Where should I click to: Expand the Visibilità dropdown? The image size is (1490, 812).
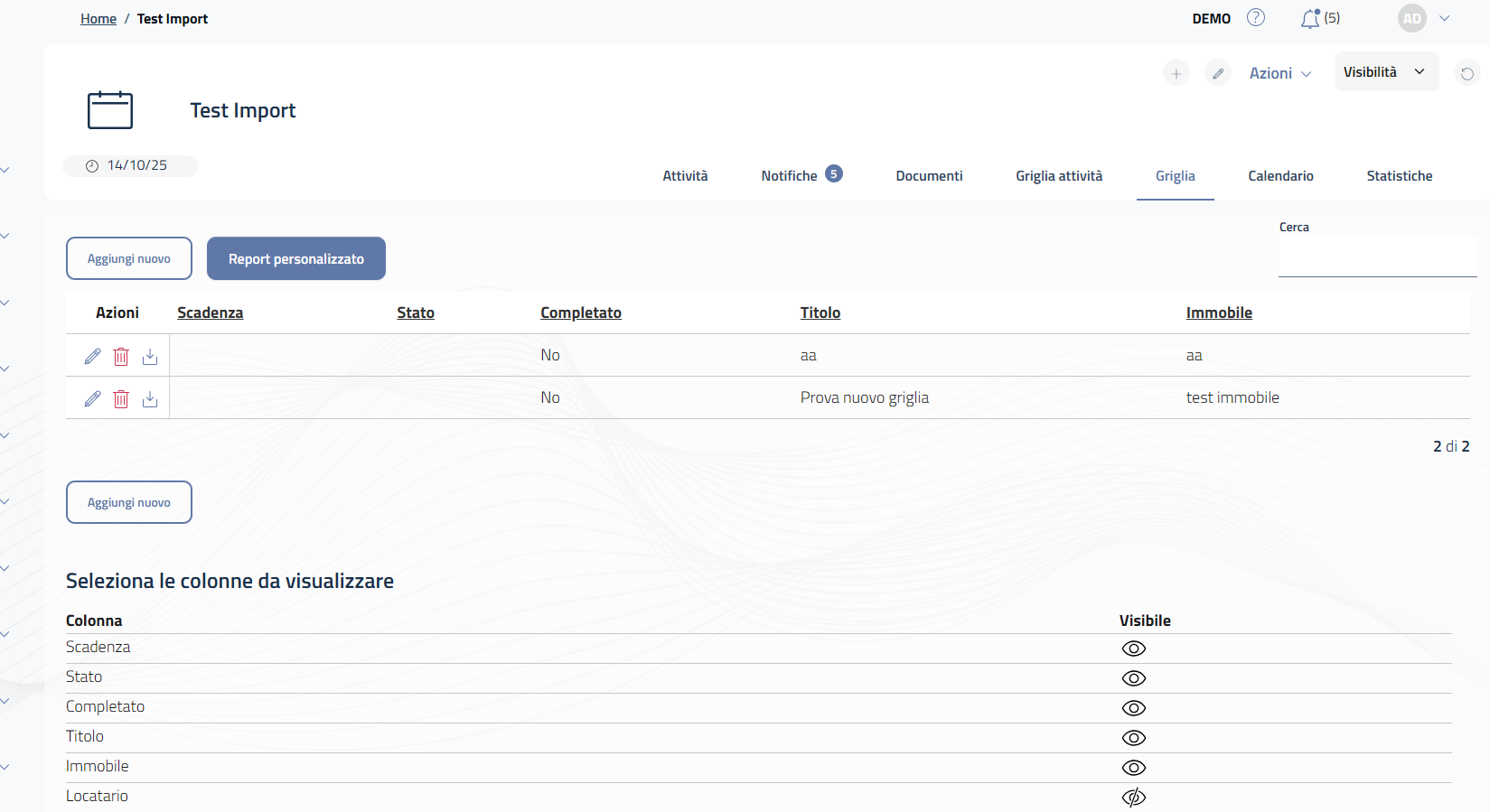(x=1386, y=72)
